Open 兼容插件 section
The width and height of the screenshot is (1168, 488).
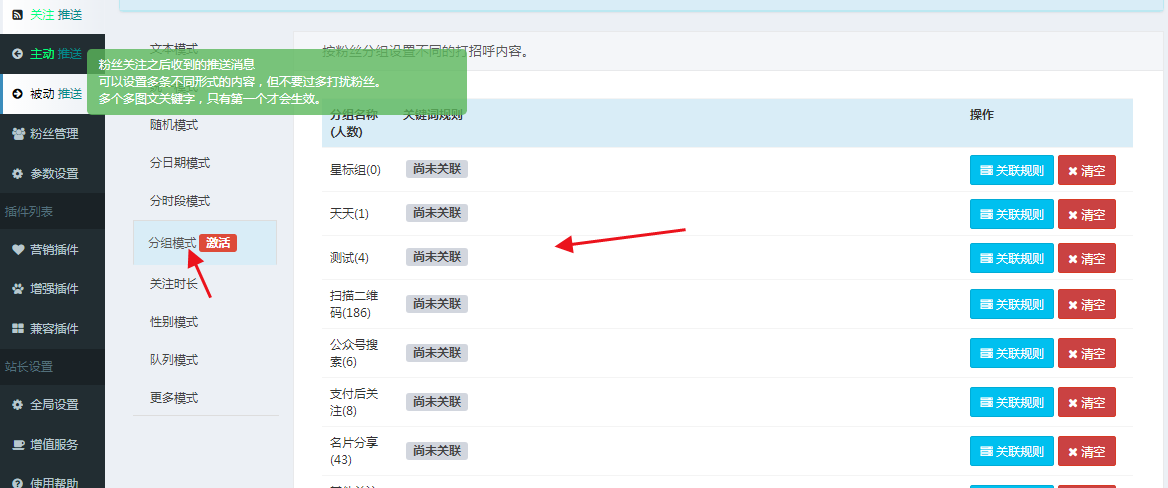[x=52, y=329]
